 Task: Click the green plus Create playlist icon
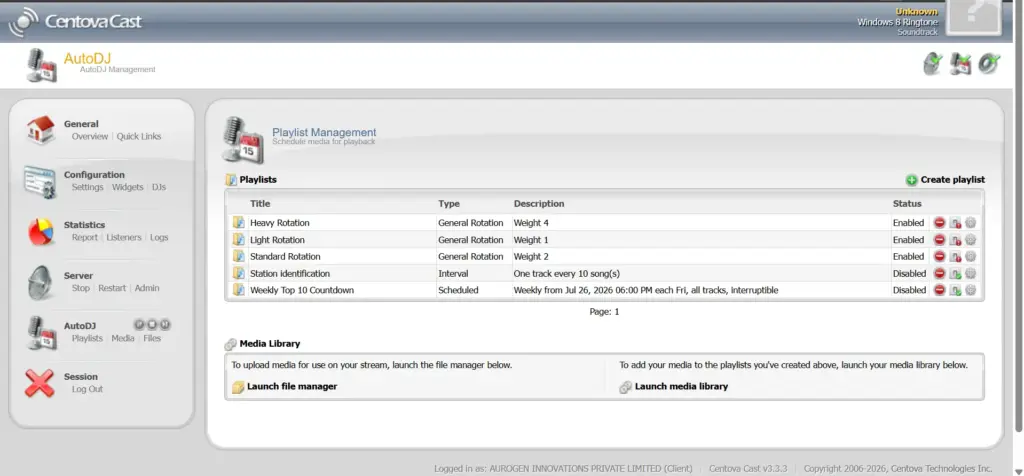click(x=912, y=180)
